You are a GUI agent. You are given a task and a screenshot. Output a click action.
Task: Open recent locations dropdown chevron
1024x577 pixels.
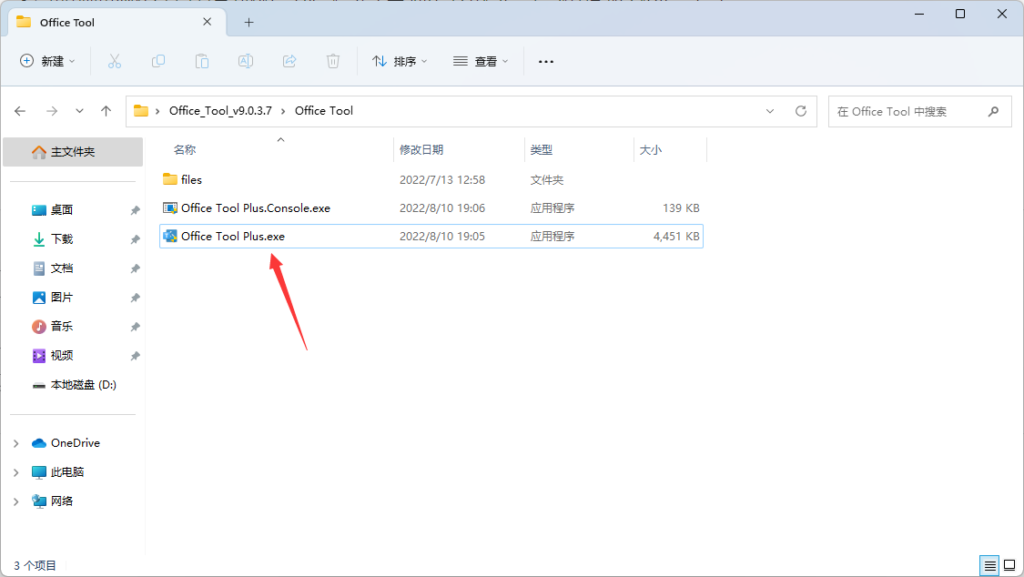pyautogui.click(x=79, y=111)
